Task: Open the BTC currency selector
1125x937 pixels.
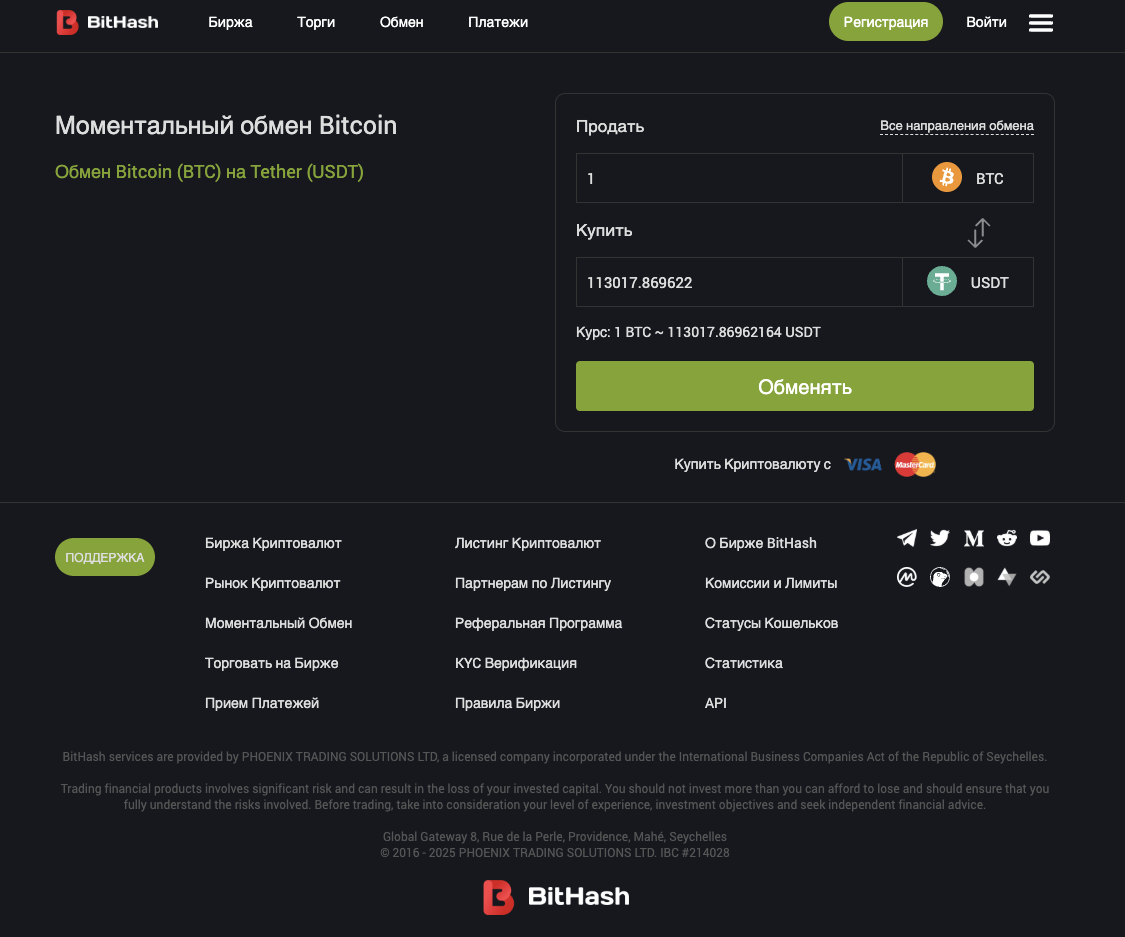Action: coord(967,178)
